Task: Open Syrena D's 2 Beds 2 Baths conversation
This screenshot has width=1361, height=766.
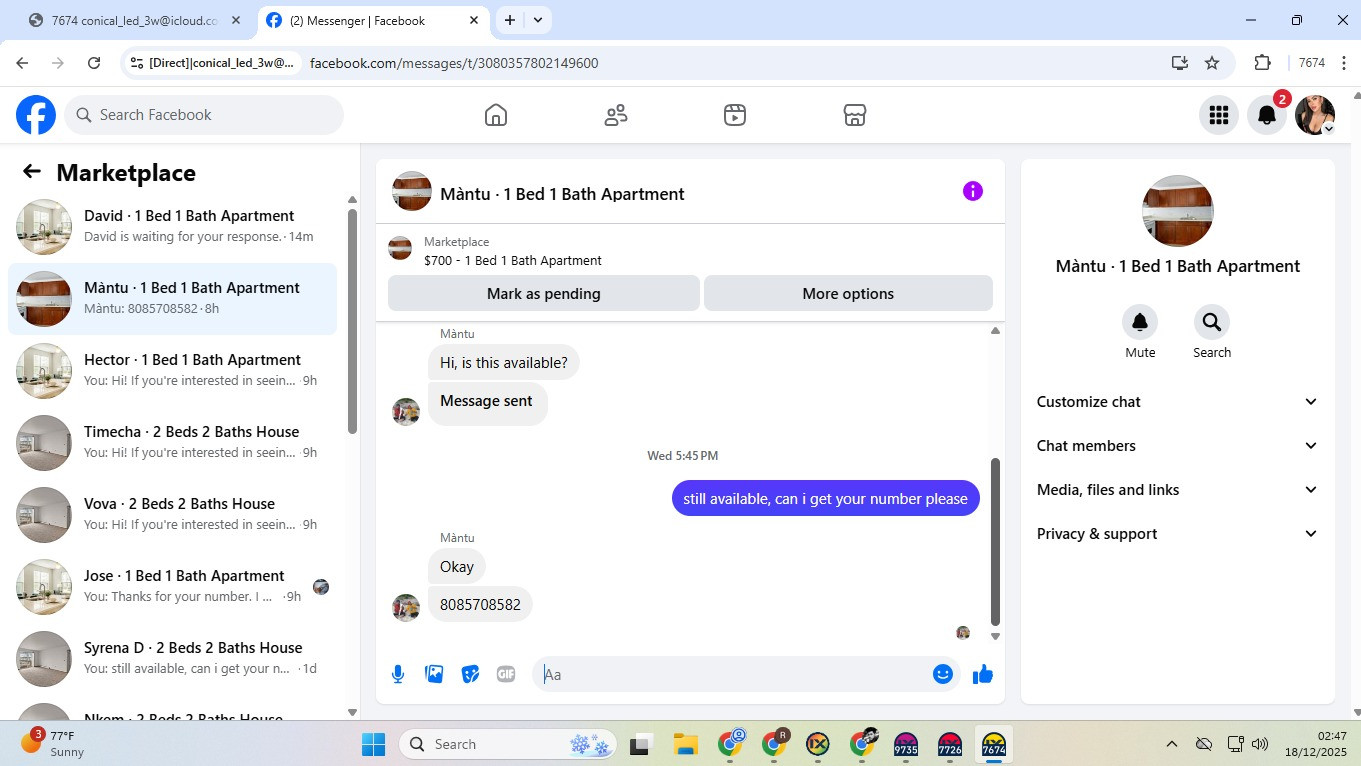Action: click(x=172, y=659)
